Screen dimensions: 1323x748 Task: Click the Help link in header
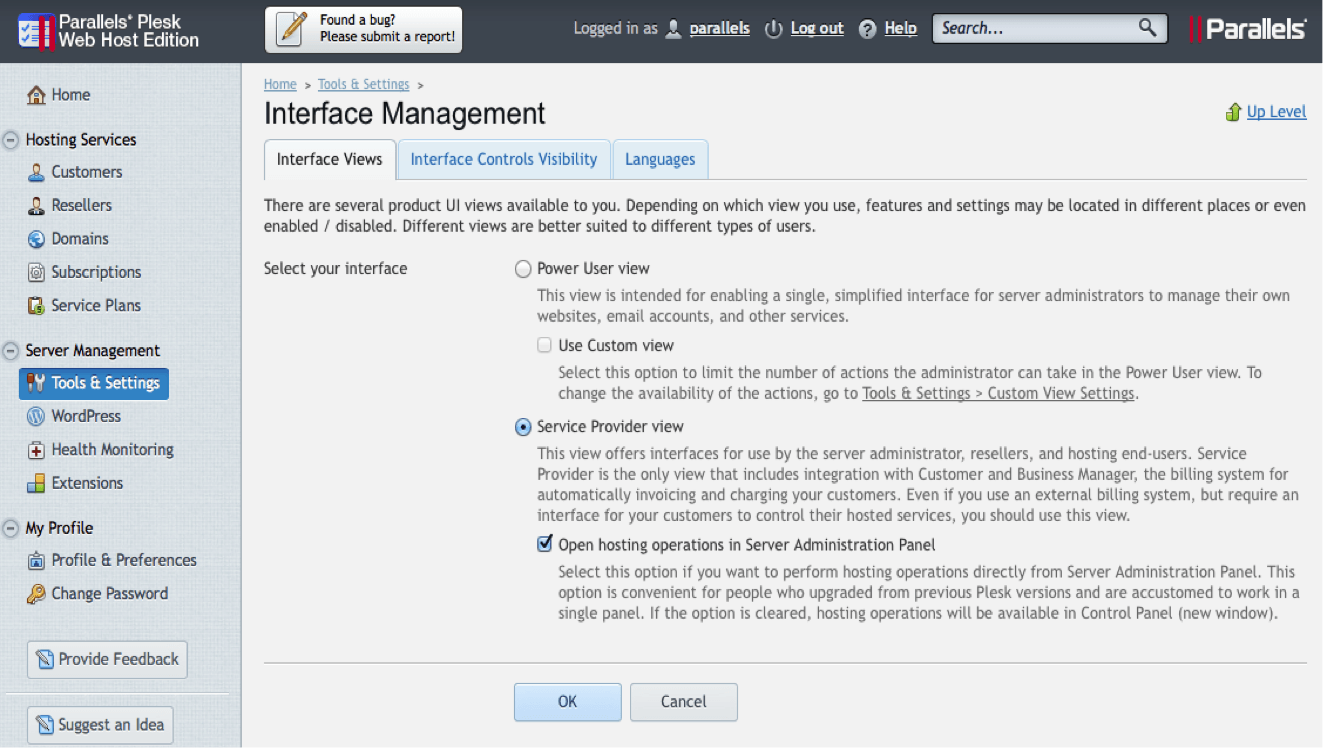(x=900, y=29)
